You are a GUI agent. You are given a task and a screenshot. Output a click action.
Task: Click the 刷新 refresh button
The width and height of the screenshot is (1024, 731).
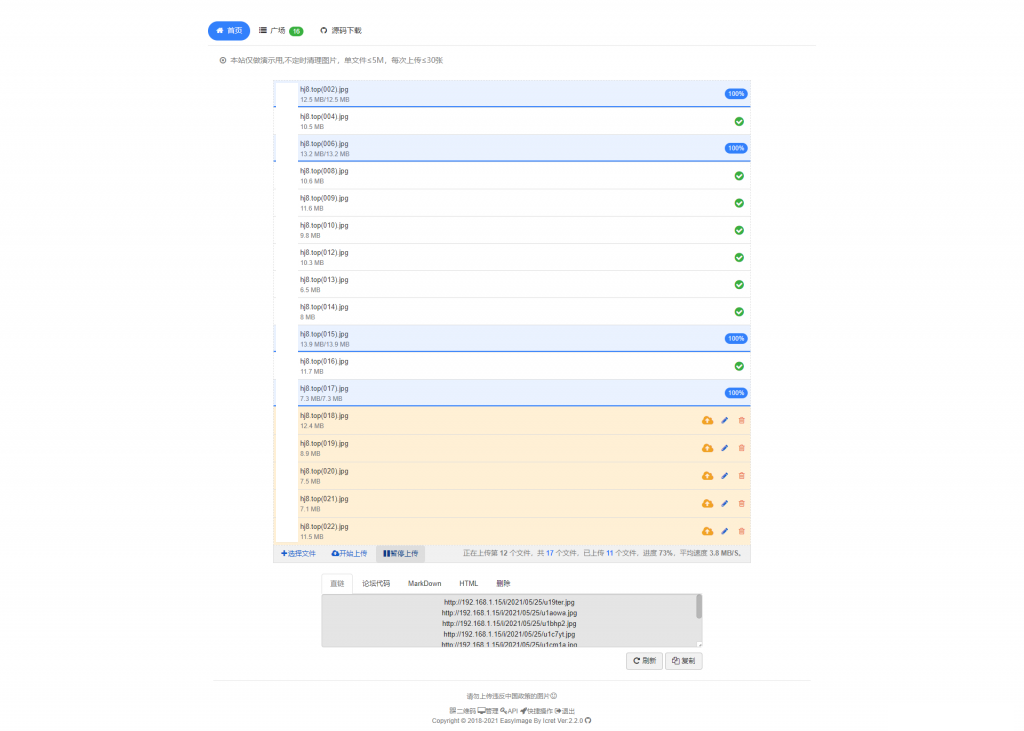pyautogui.click(x=643, y=661)
